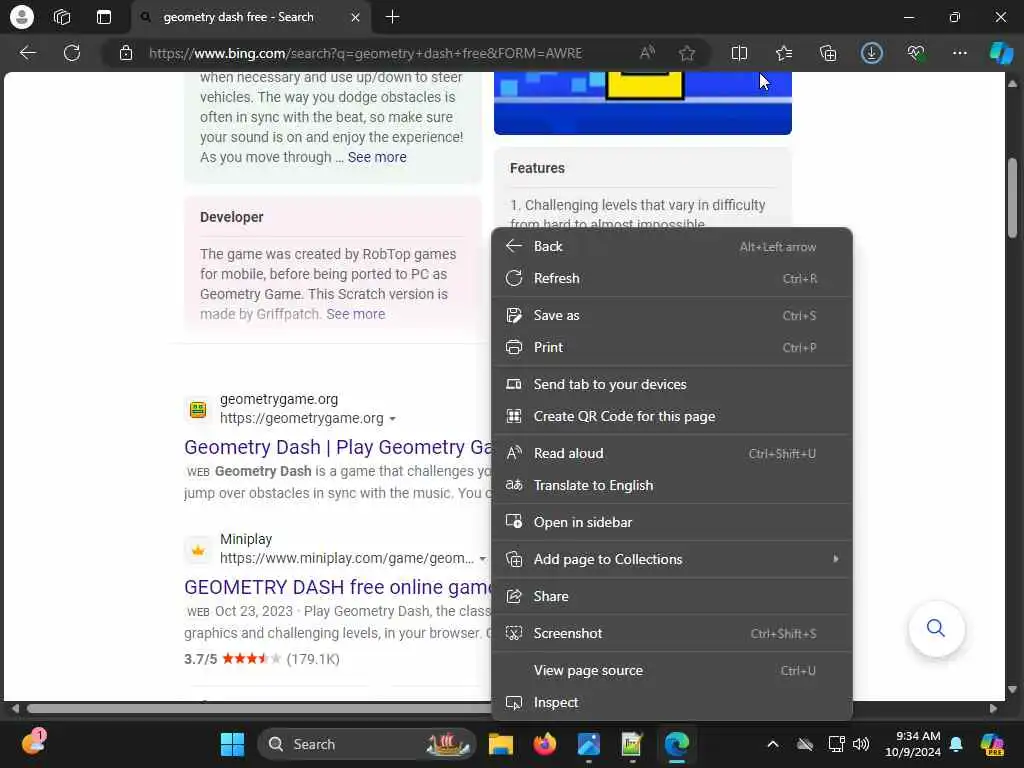
Task: Reload page with toolbar refresh icon
Action: 72,53
